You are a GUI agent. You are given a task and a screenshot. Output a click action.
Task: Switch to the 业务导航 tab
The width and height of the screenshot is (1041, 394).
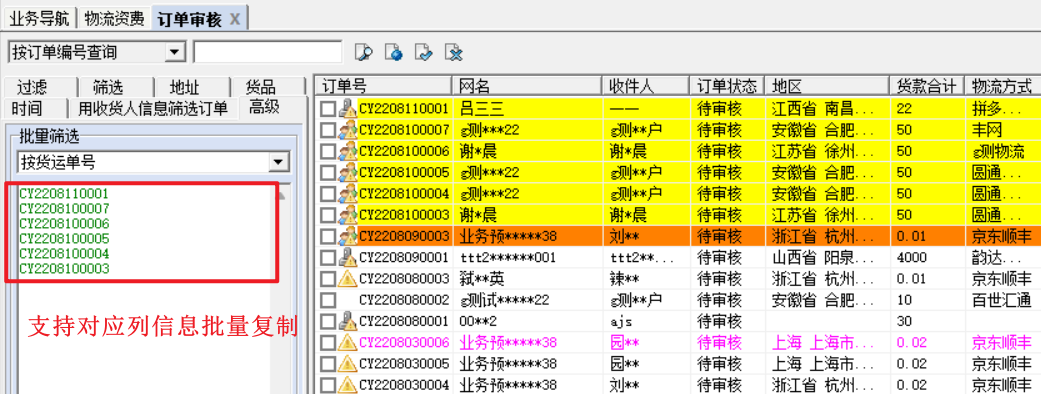[x=40, y=19]
